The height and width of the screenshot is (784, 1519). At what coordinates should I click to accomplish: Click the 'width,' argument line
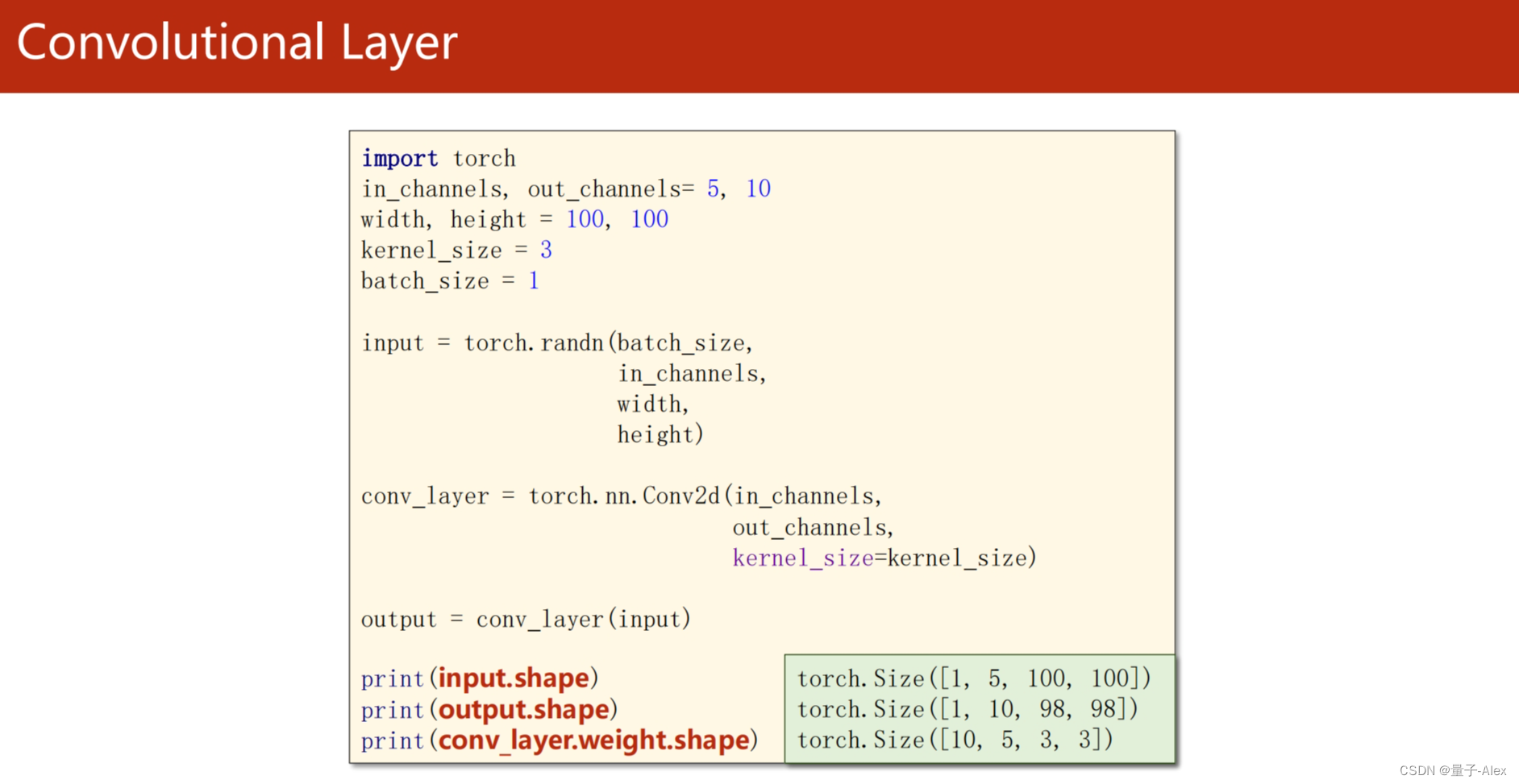[653, 404]
